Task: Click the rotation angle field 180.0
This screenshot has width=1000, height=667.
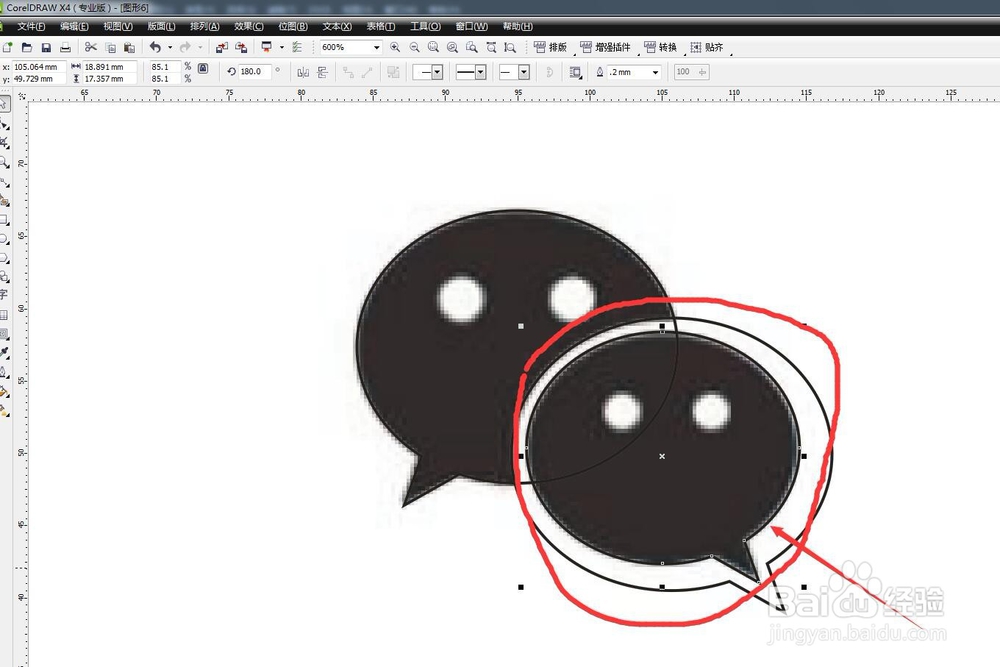Action: [255, 72]
